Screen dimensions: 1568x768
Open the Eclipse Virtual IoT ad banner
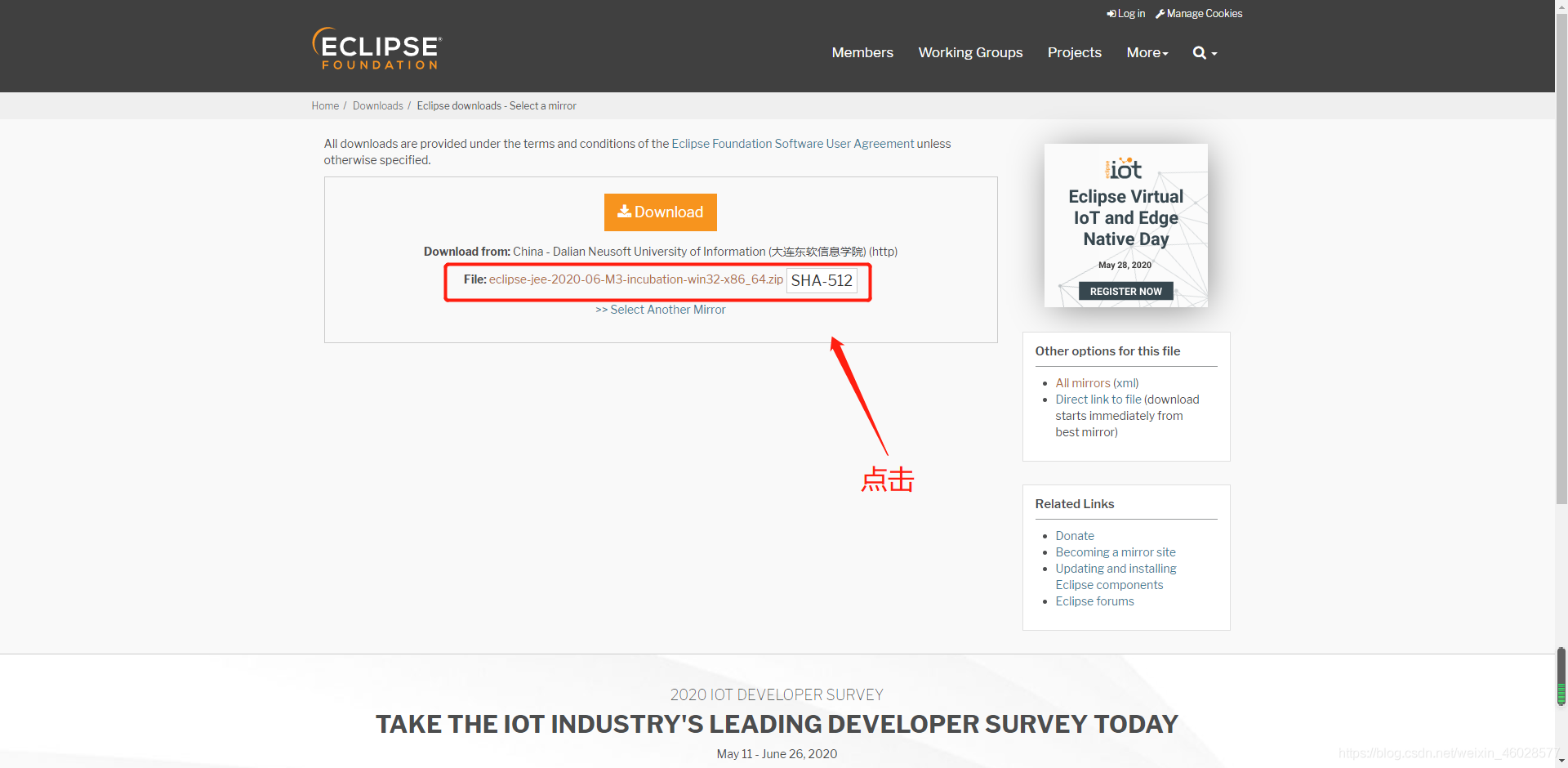pyautogui.click(x=1126, y=225)
